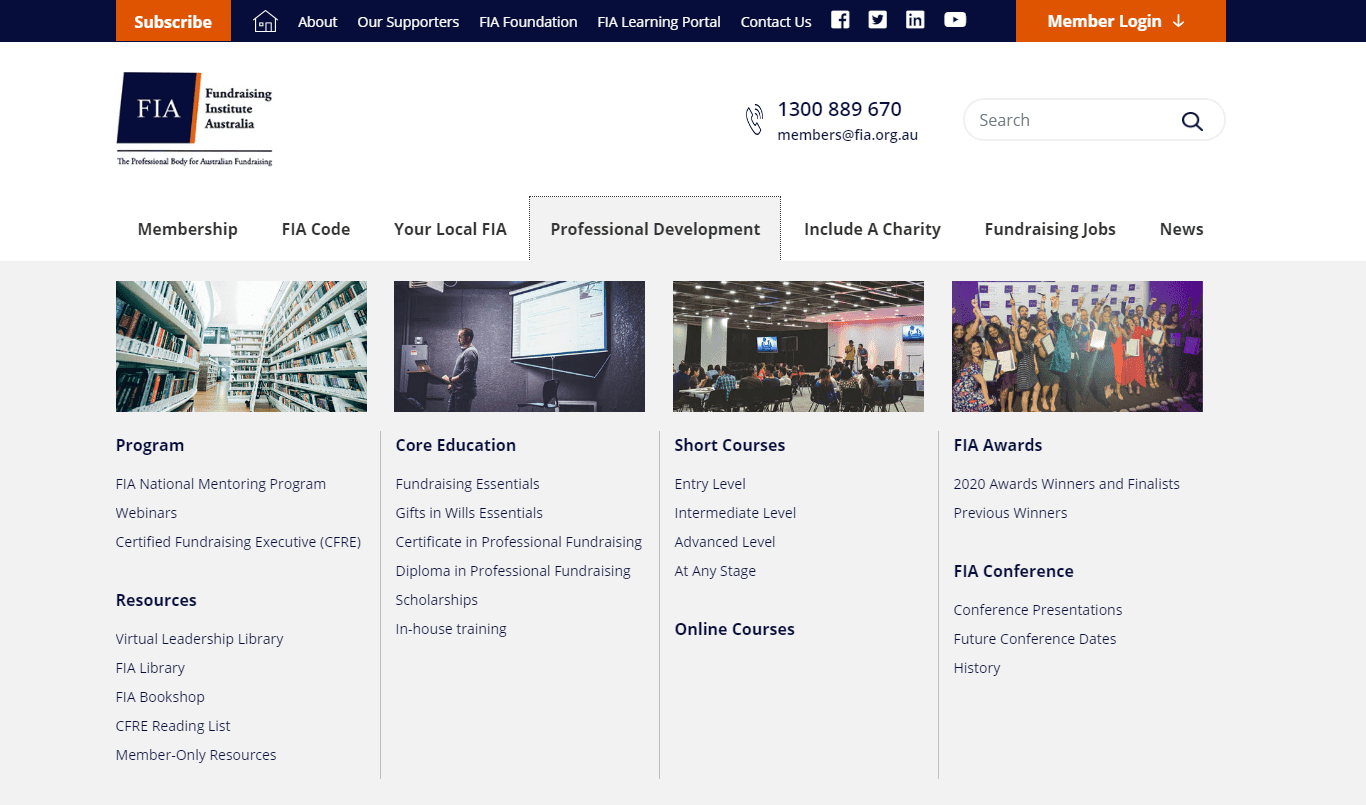Viewport: 1366px width, 805px height.
Task: Open FIA Bookshop link
Action: [160, 697]
